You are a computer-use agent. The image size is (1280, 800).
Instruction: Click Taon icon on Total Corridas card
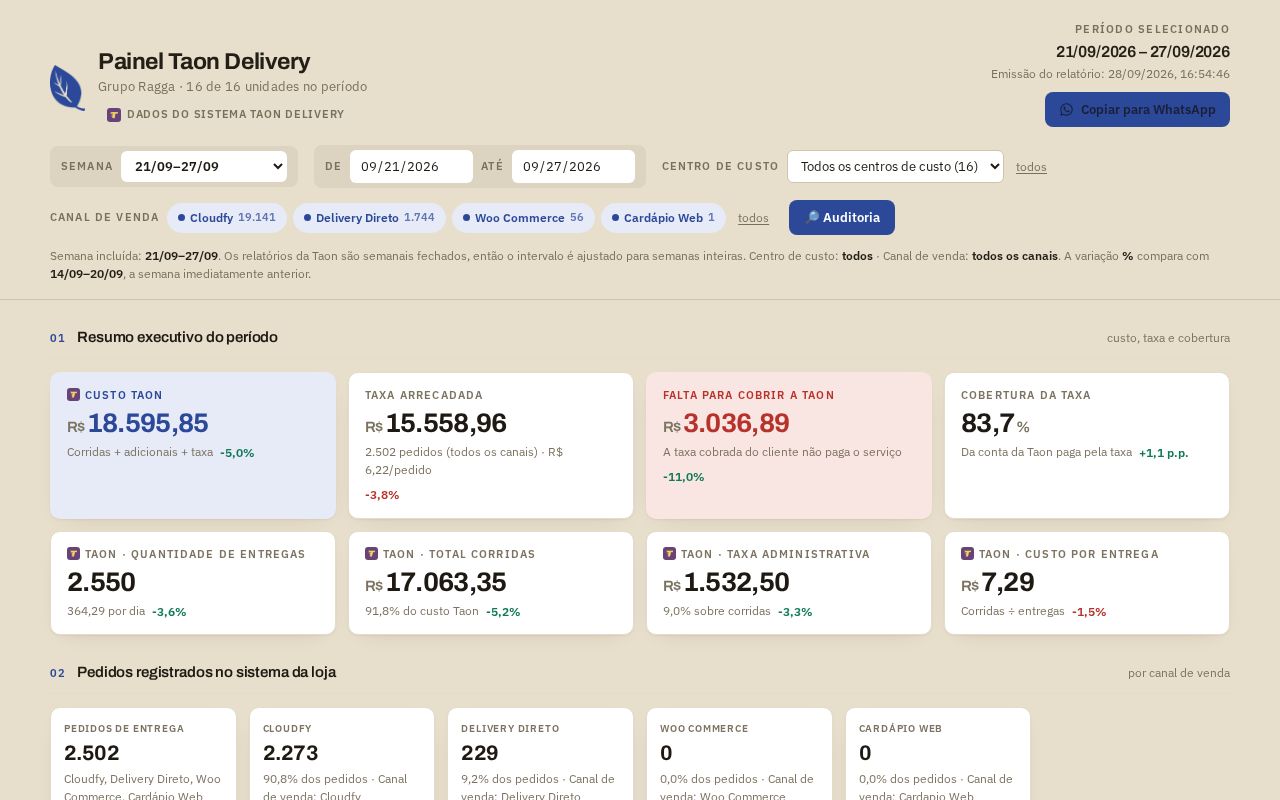(x=371, y=554)
